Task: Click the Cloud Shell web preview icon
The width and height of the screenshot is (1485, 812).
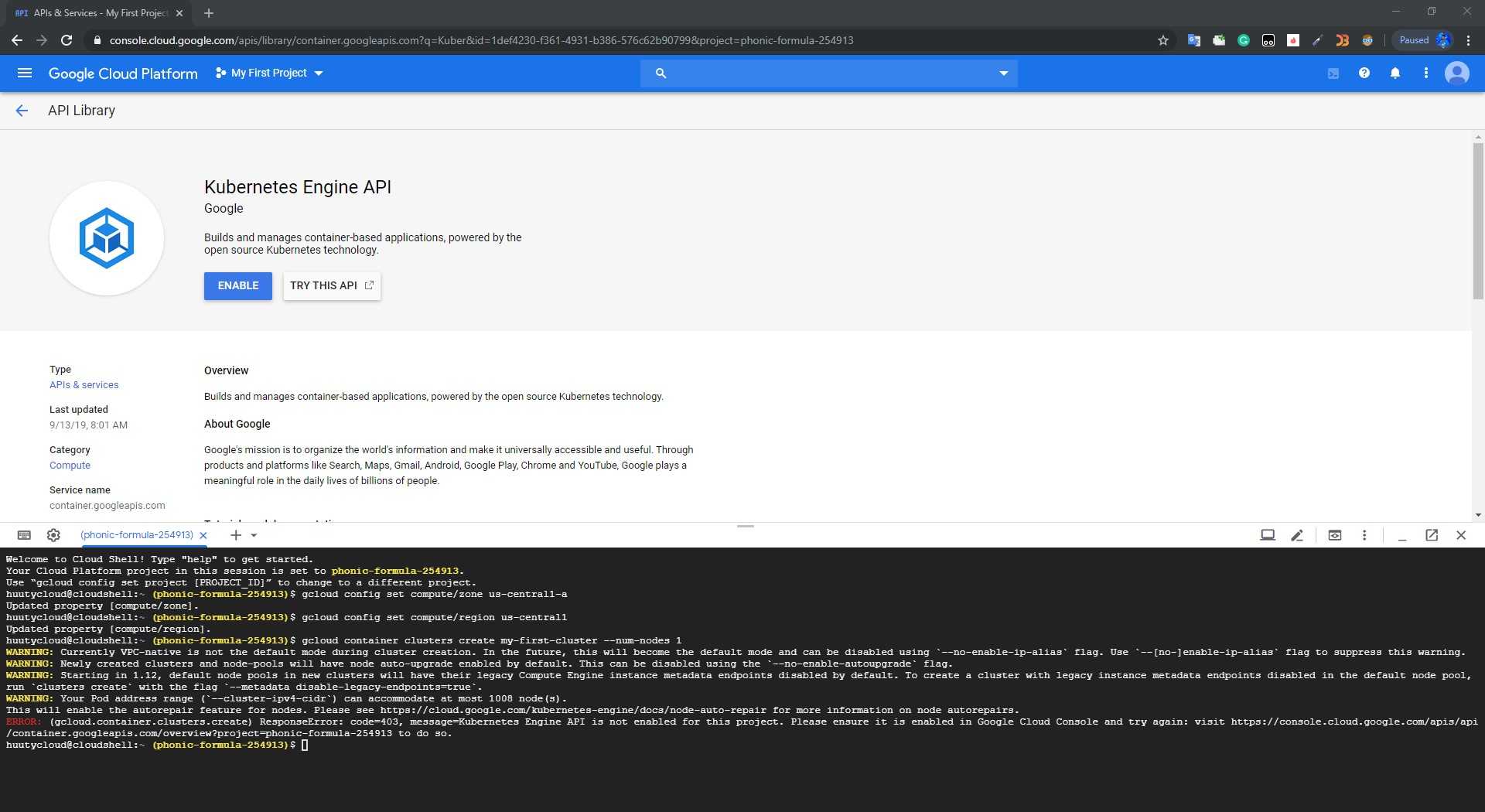Action: click(1335, 535)
